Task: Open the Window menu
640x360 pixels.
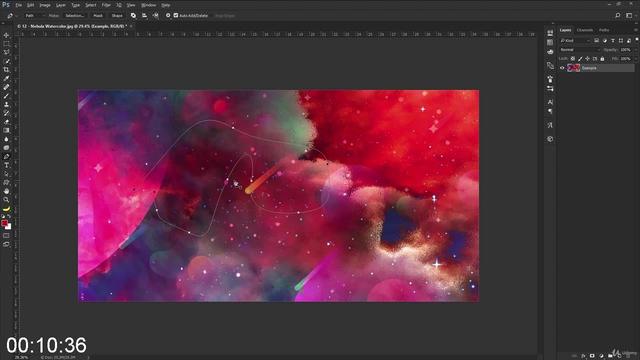Action: [x=149, y=5]
